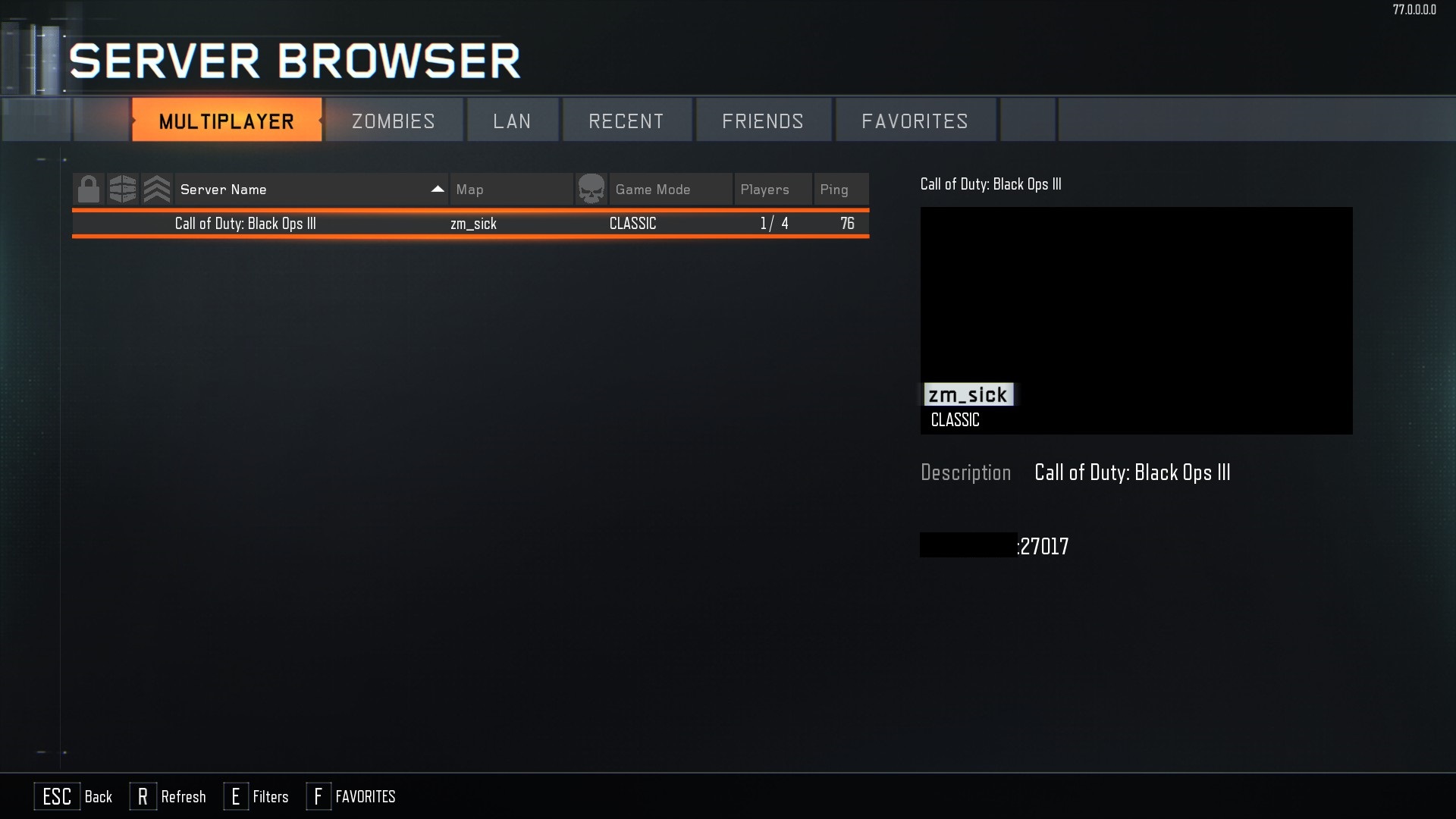Select the ZOMBIES tab

[x=393, y=120]
